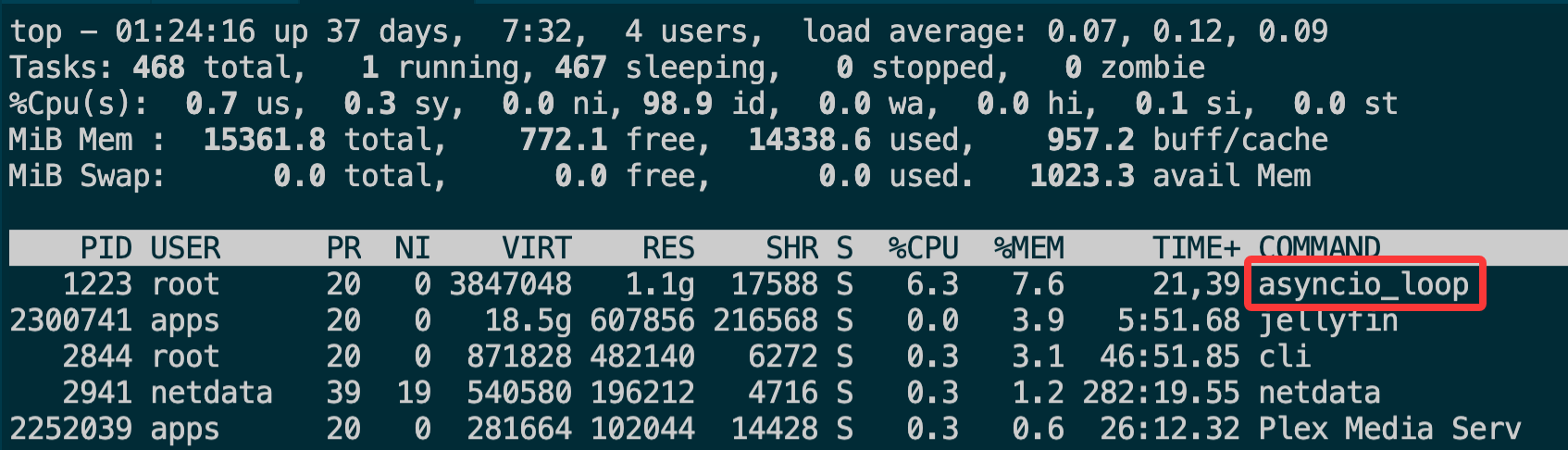Click the 468 total tasks count
Screen dimensions: 1568x450
pyautogui.click(x=158, y=69)
